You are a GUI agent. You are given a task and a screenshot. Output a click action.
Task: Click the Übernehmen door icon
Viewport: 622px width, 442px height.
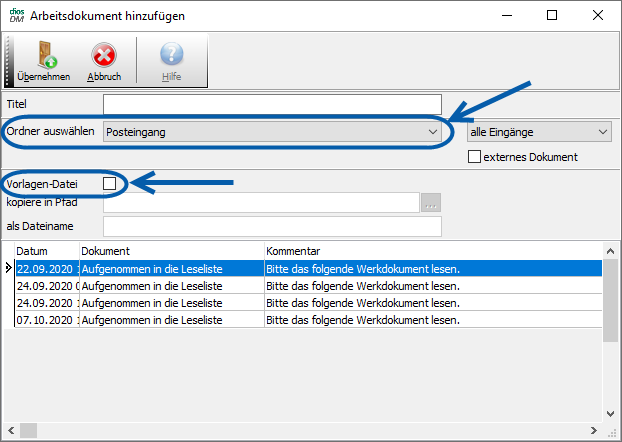[43, 55]
